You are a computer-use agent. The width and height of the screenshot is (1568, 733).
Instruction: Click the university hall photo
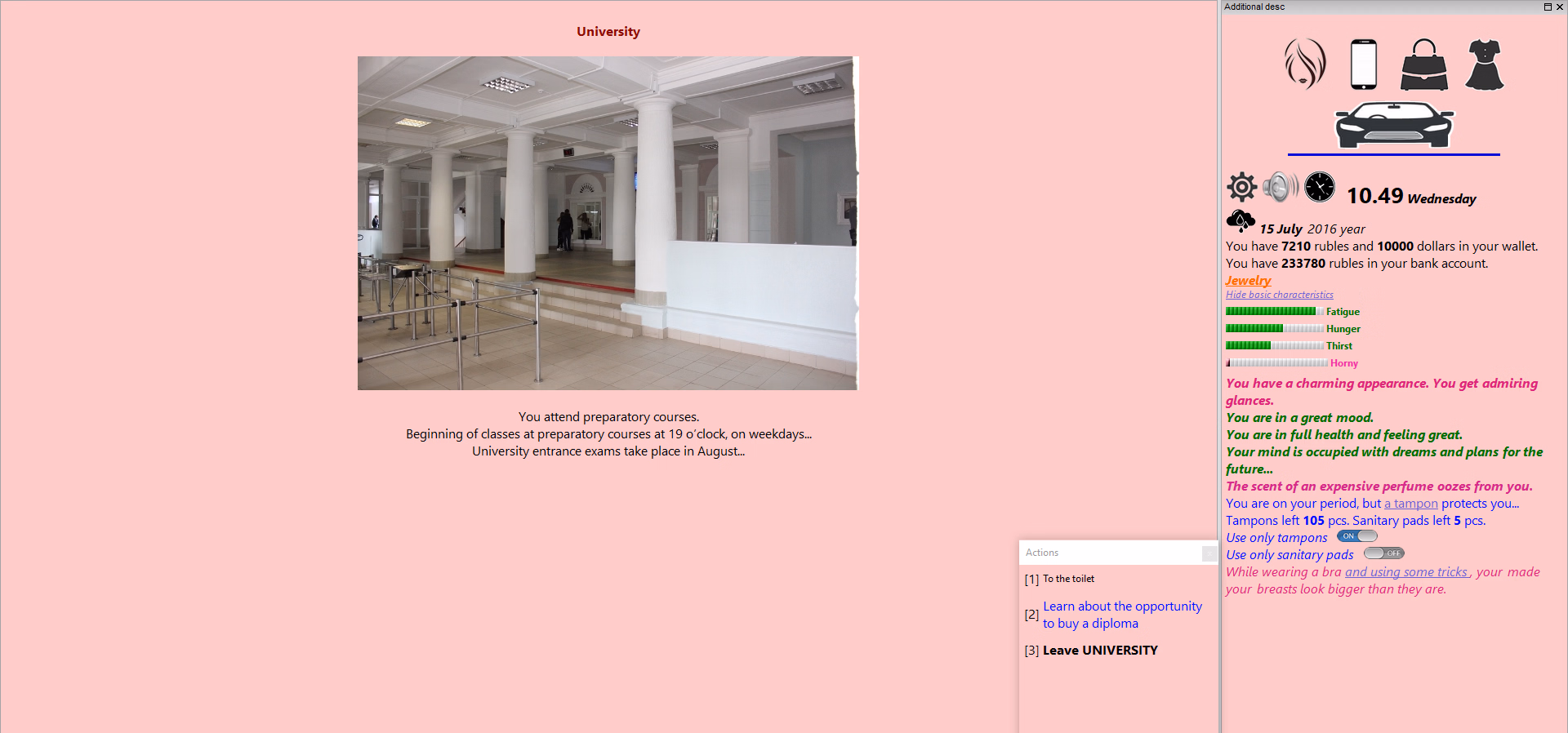tap(608, 223)
